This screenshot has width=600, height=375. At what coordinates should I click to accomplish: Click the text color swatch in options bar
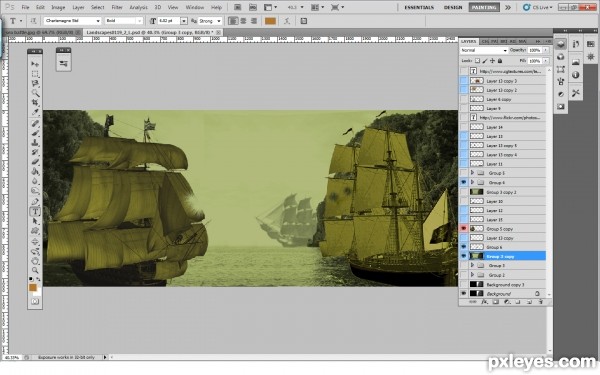point(271,21)
